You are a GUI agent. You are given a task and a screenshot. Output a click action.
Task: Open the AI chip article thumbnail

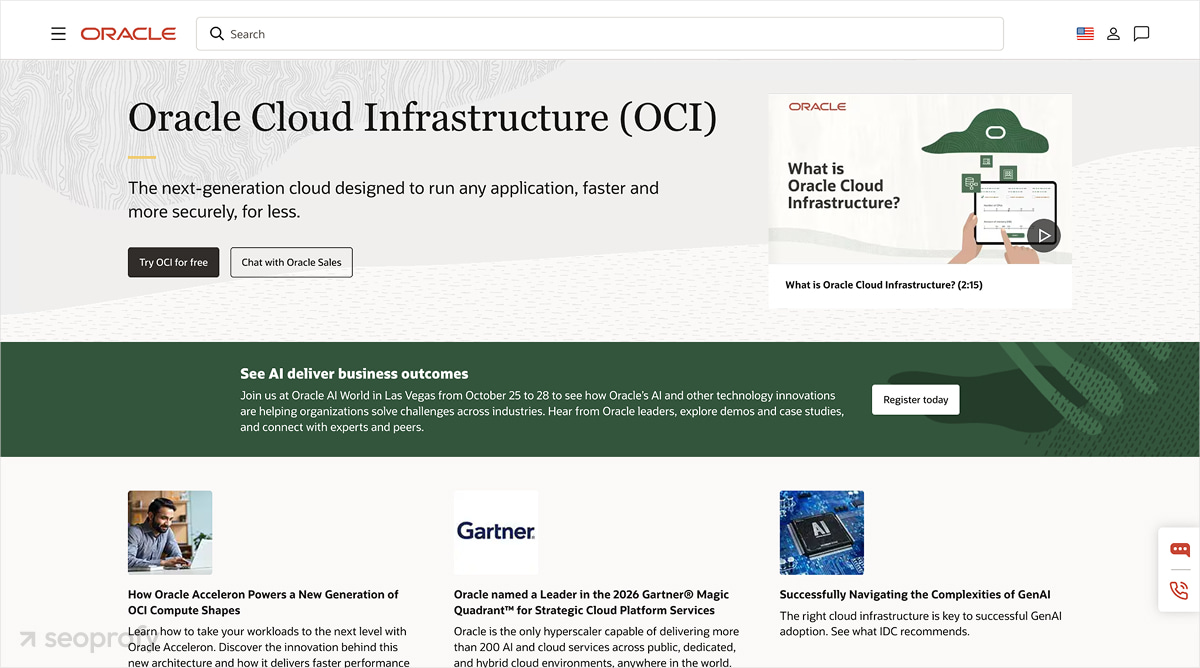tap(822, 532)
